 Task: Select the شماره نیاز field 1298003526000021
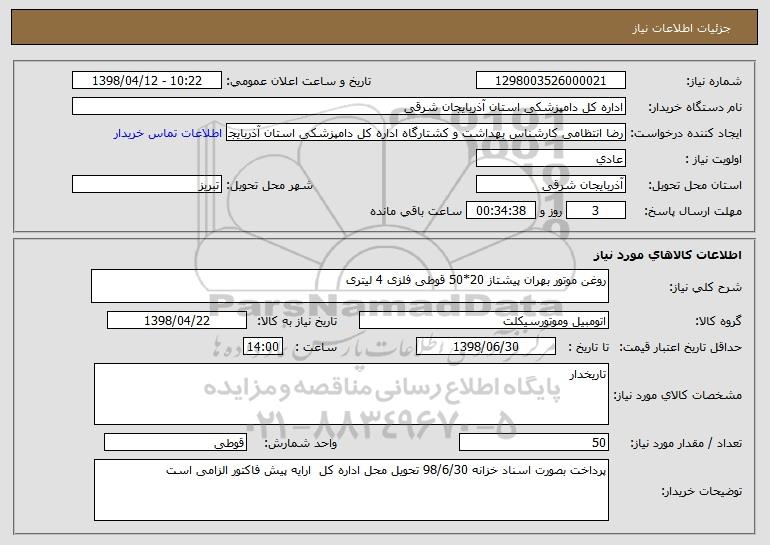pyautogui.click(x=550, y=81)
